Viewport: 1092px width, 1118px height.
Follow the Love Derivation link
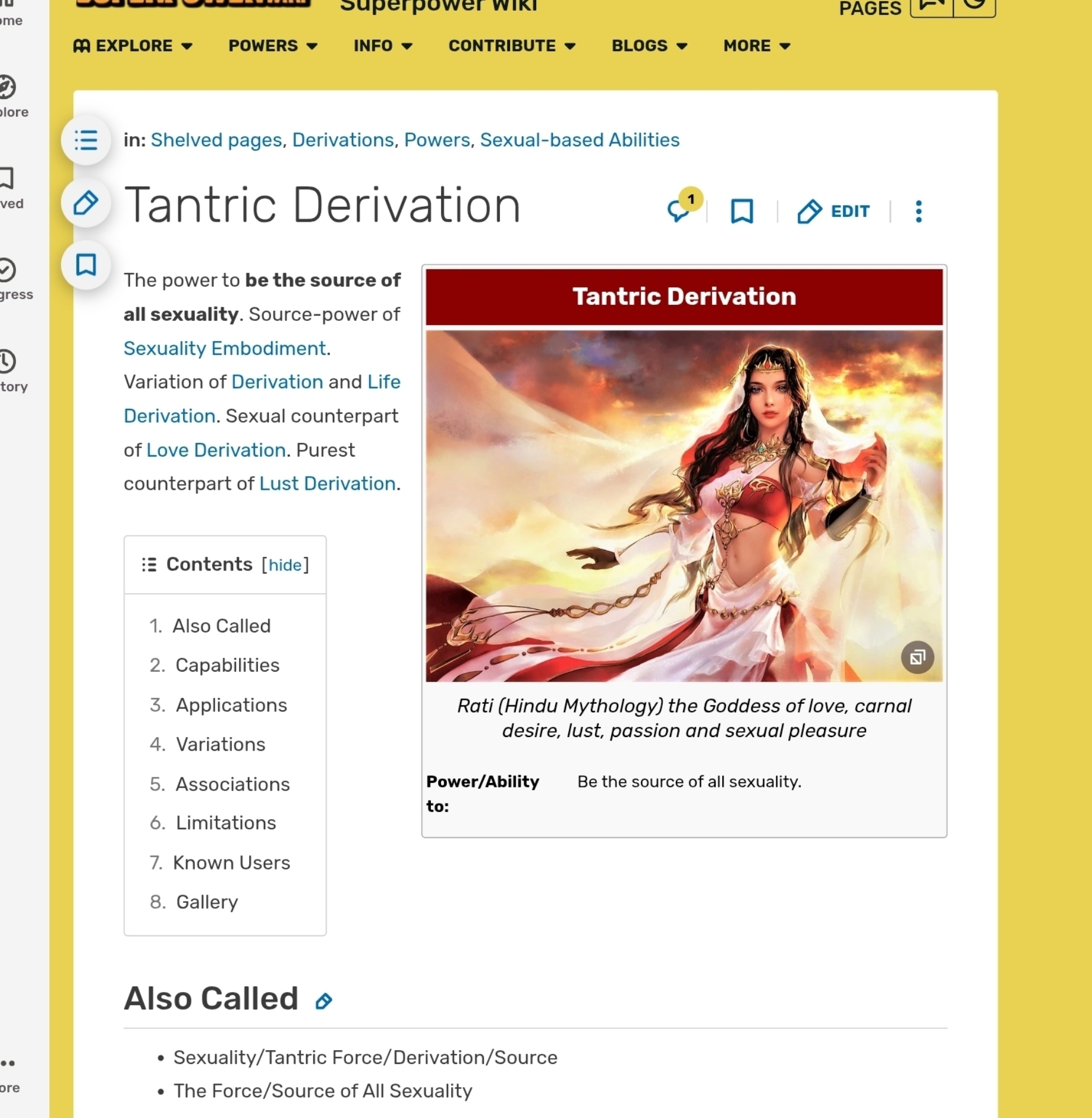pyautogui.click(x=216, y=450)
